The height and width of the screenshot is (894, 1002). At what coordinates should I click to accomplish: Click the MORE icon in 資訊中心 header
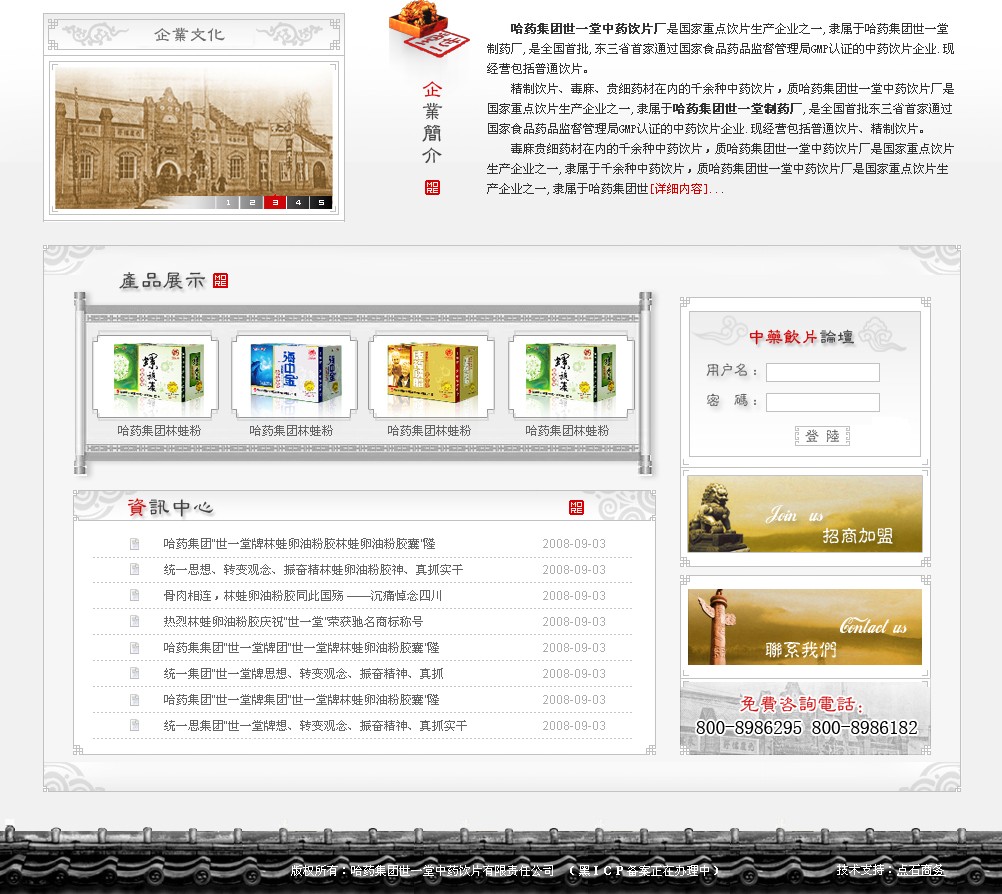[576, 507]
